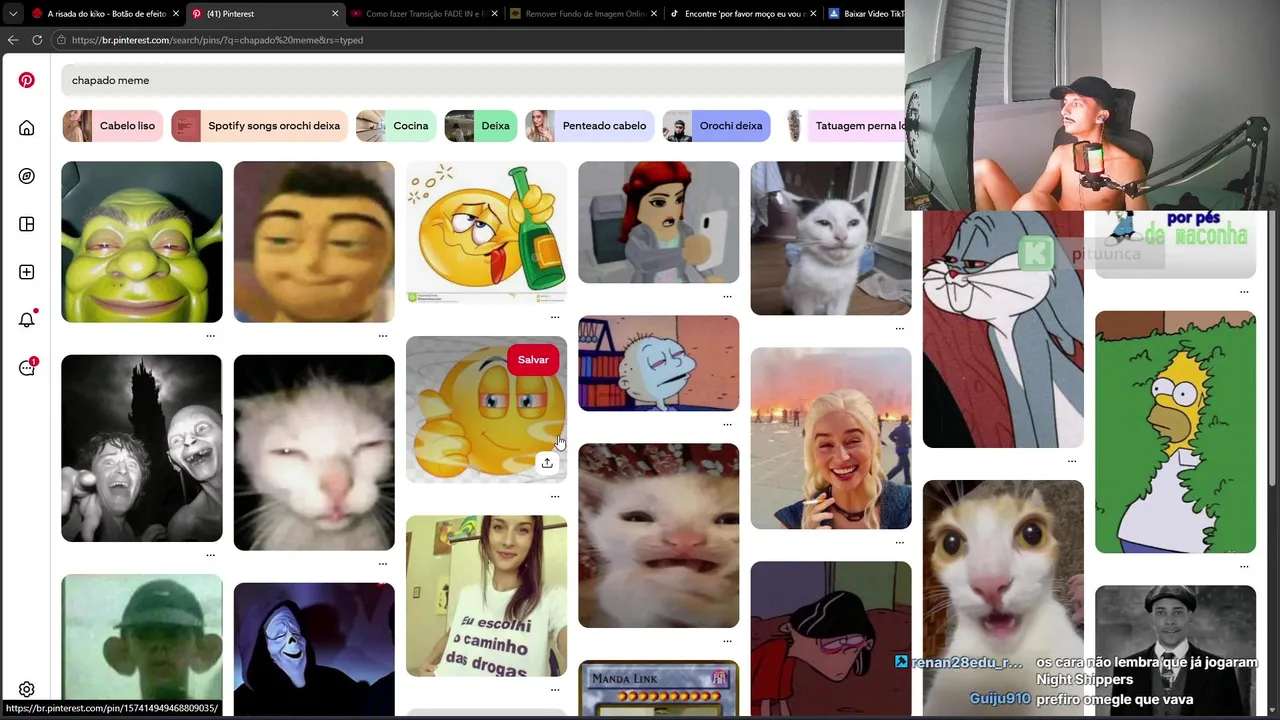This screenshot has width=1280, height=720.
Task: Open the Bugs Bunny pin
Action: coord(1003,330)
